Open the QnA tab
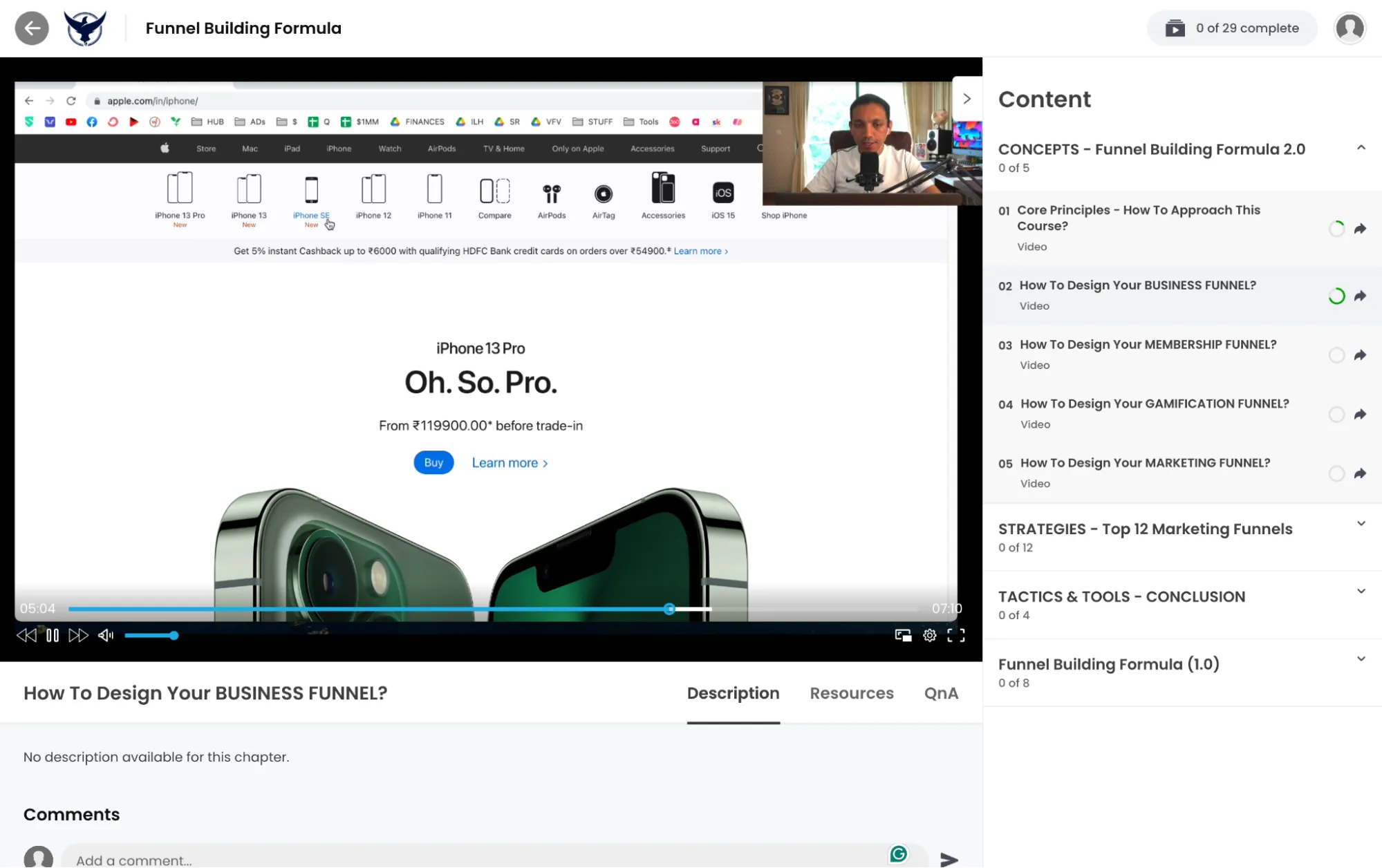Viewport: 1382px width, 868px height. click(x=941, y=693)
